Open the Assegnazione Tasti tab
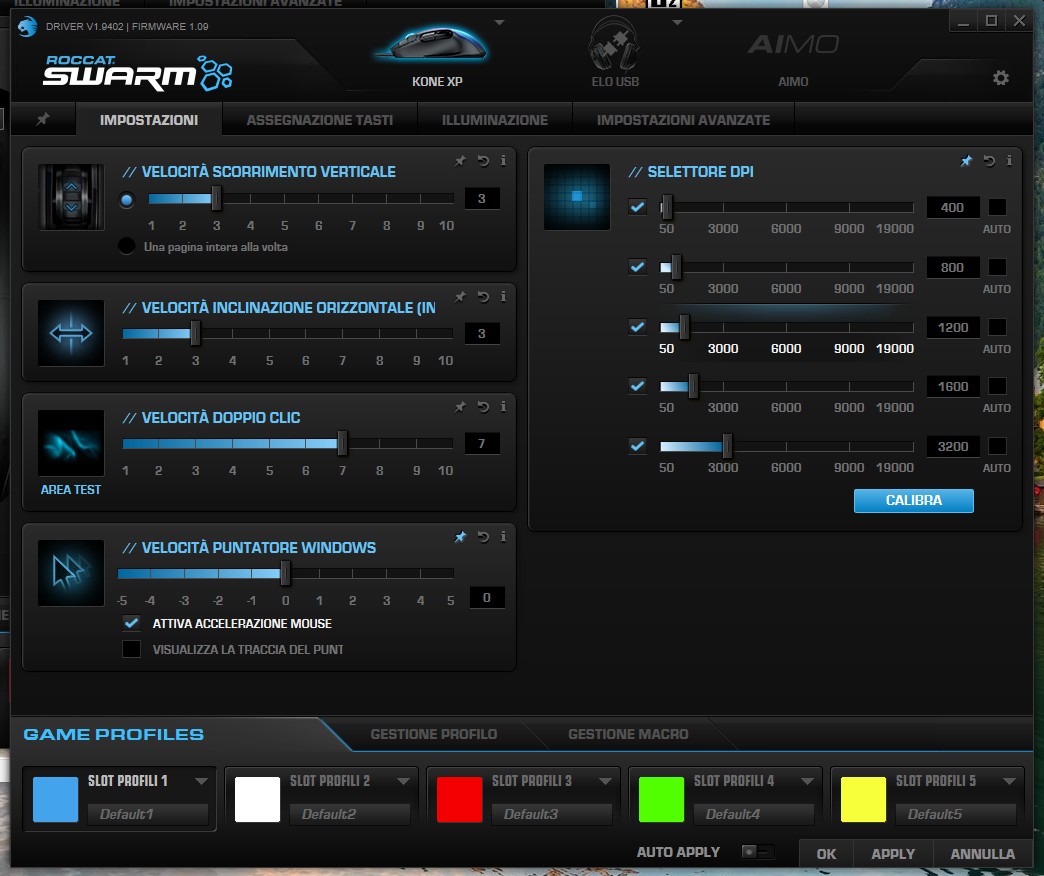The image size is (1044, 876). (320, 120)
